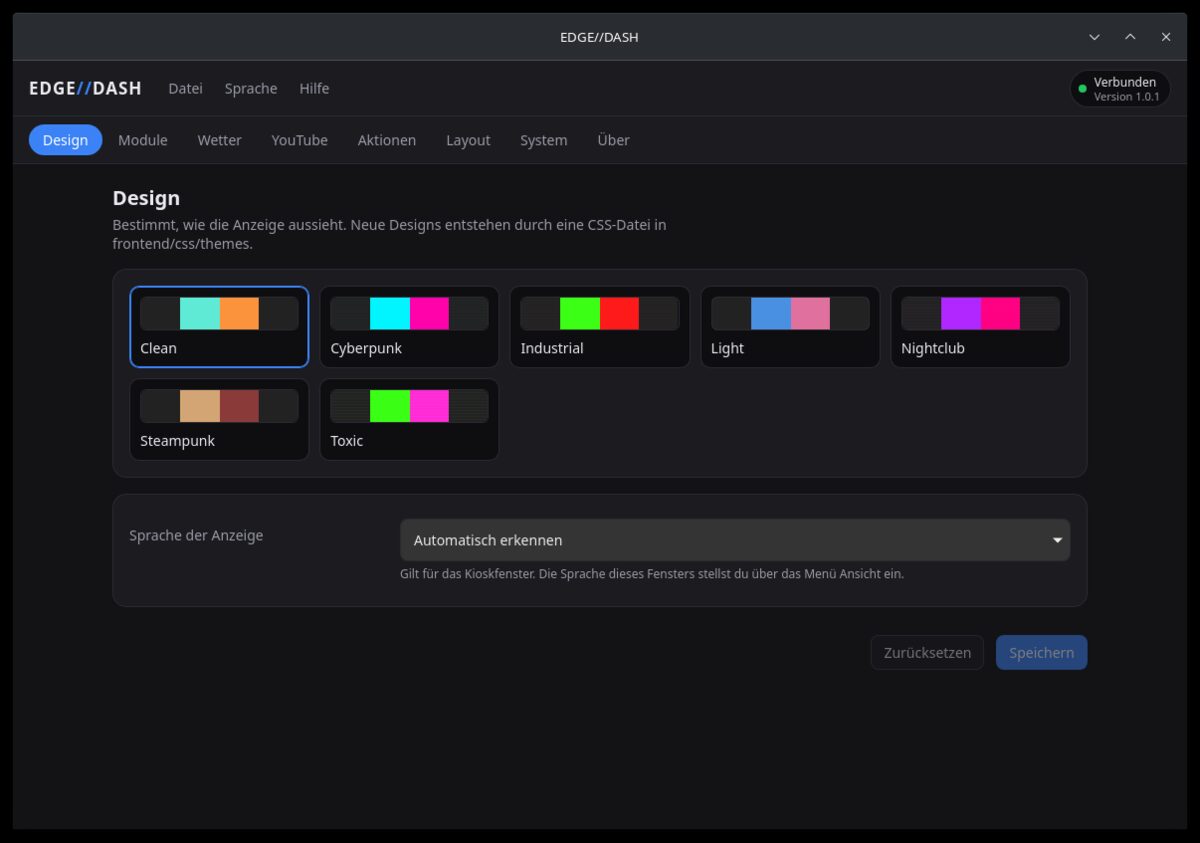1200x843 pixels.
Task: Click the tan swatch in Steampunk
Action: (200, 406)
